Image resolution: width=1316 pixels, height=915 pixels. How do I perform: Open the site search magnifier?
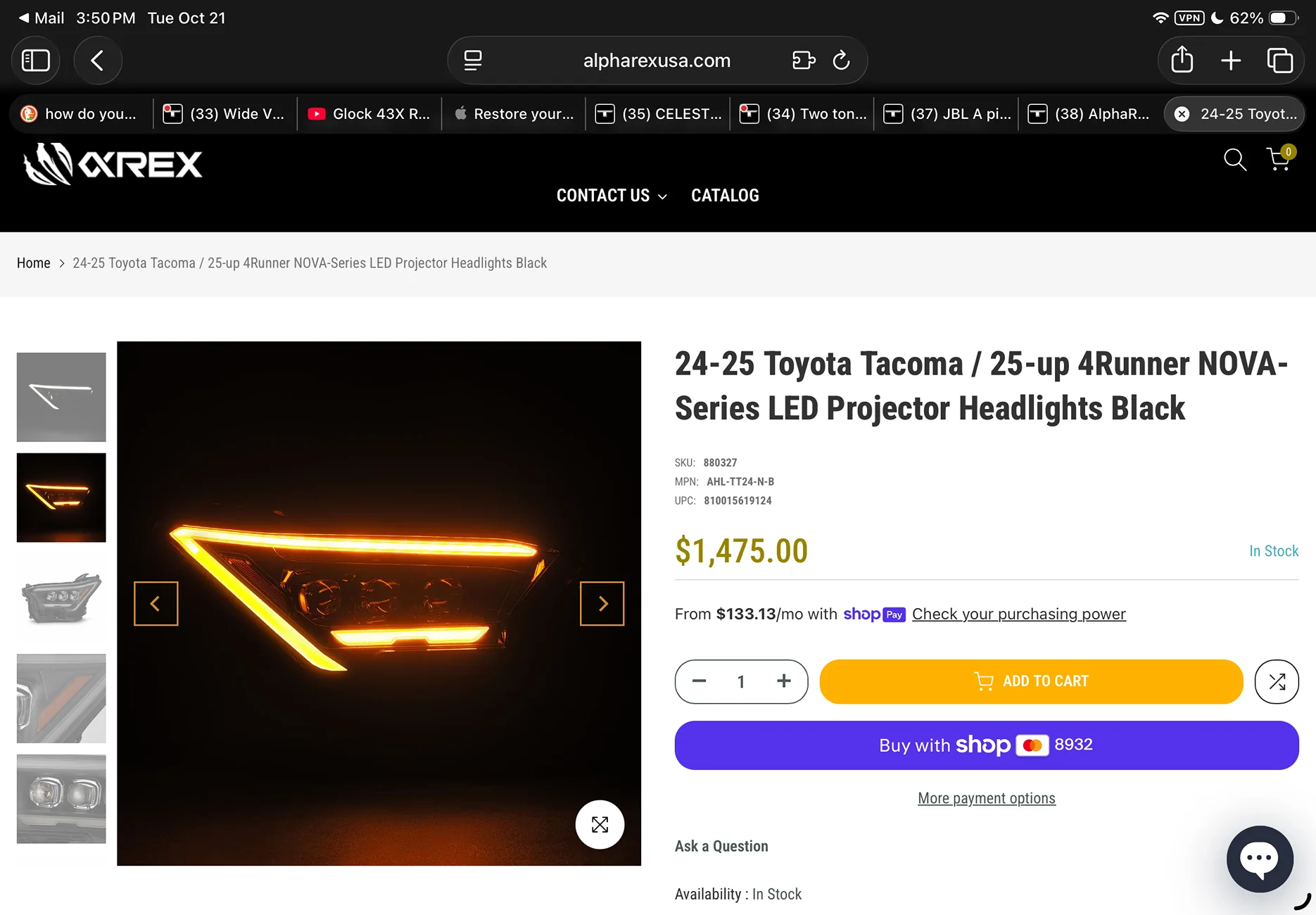pos(1234,160)
